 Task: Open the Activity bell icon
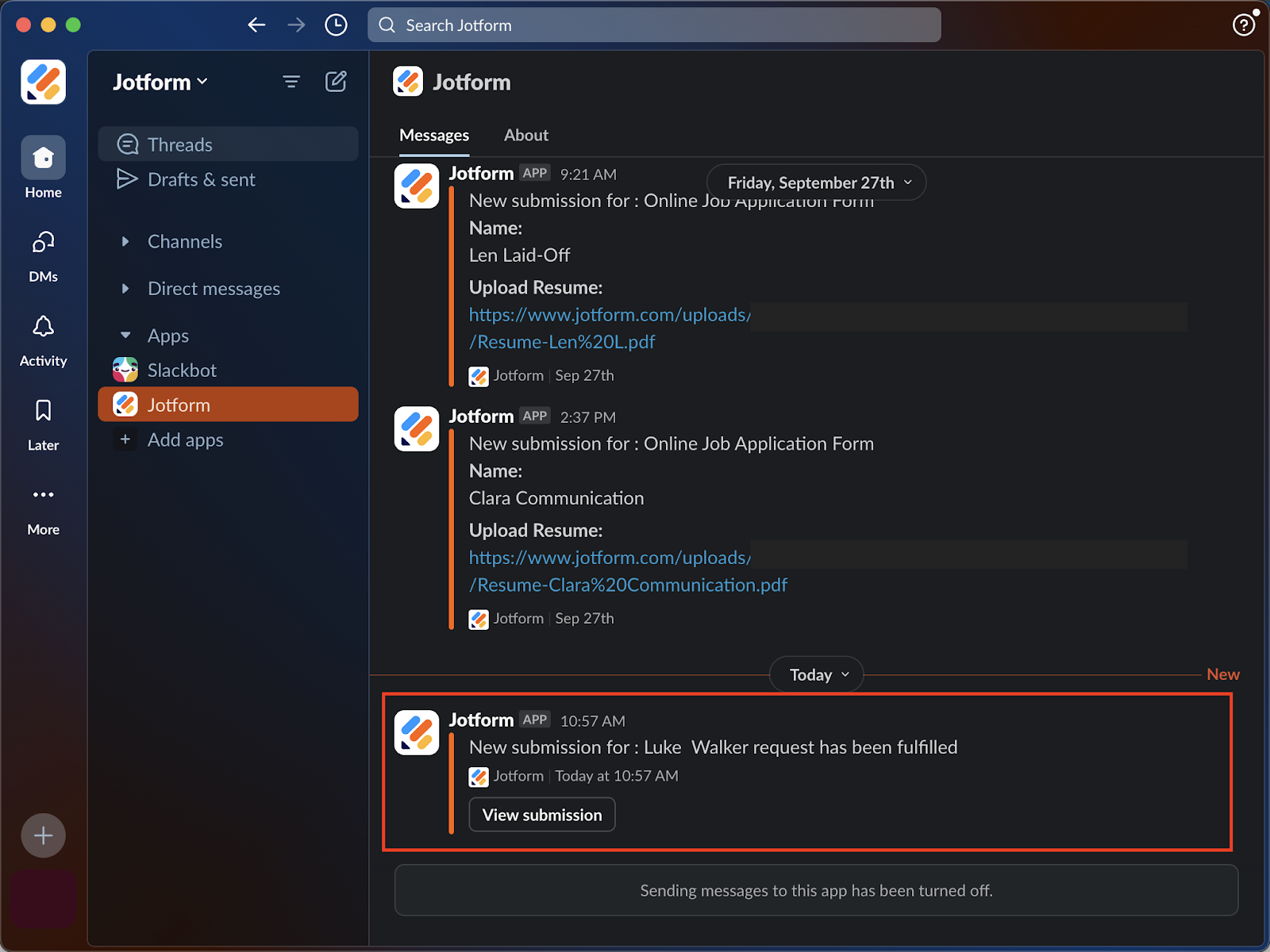click(x=43, y=327)
